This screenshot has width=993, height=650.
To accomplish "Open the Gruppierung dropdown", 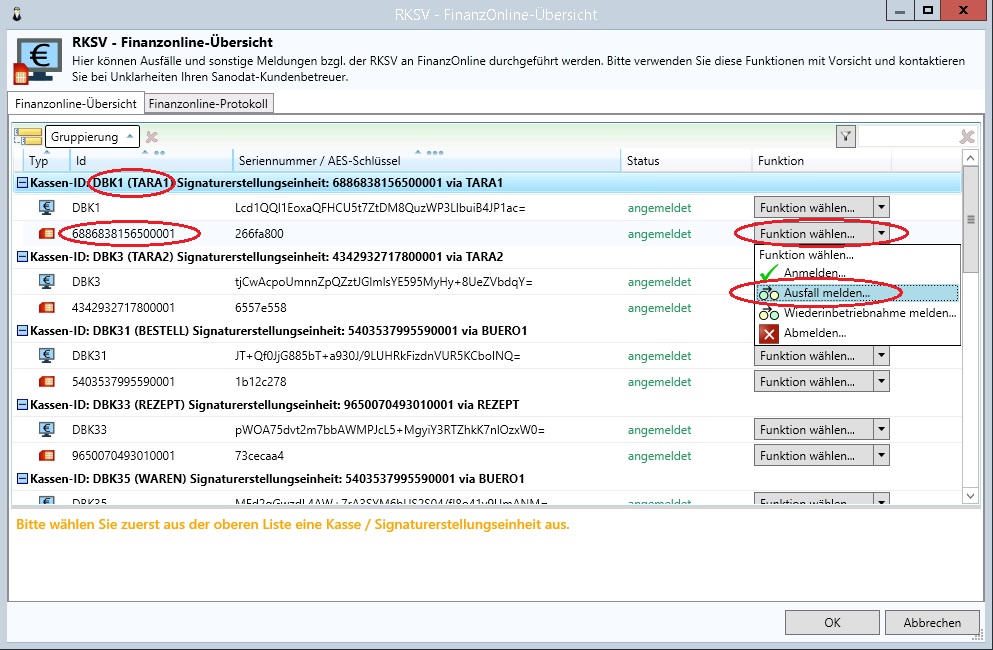I will click(92, 136).
